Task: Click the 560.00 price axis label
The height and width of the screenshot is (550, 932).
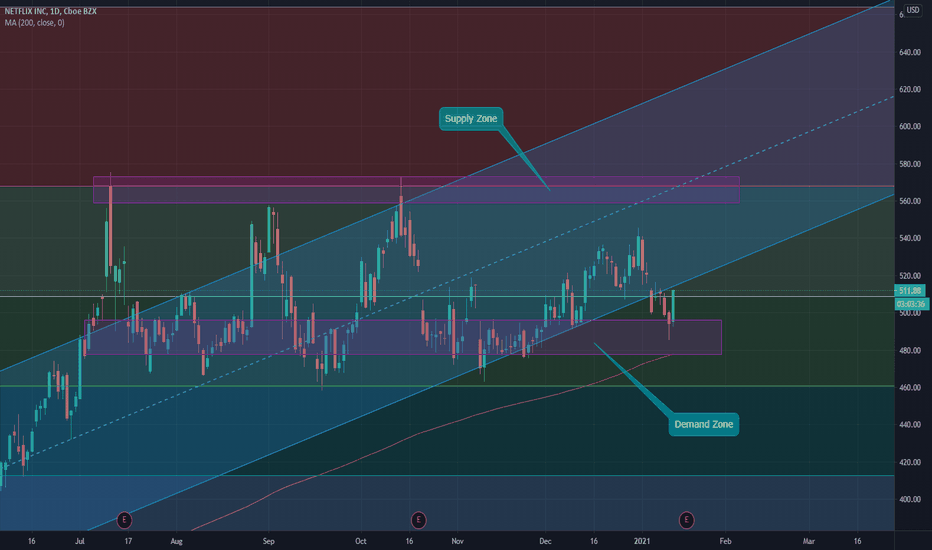Action: point(910,201)
